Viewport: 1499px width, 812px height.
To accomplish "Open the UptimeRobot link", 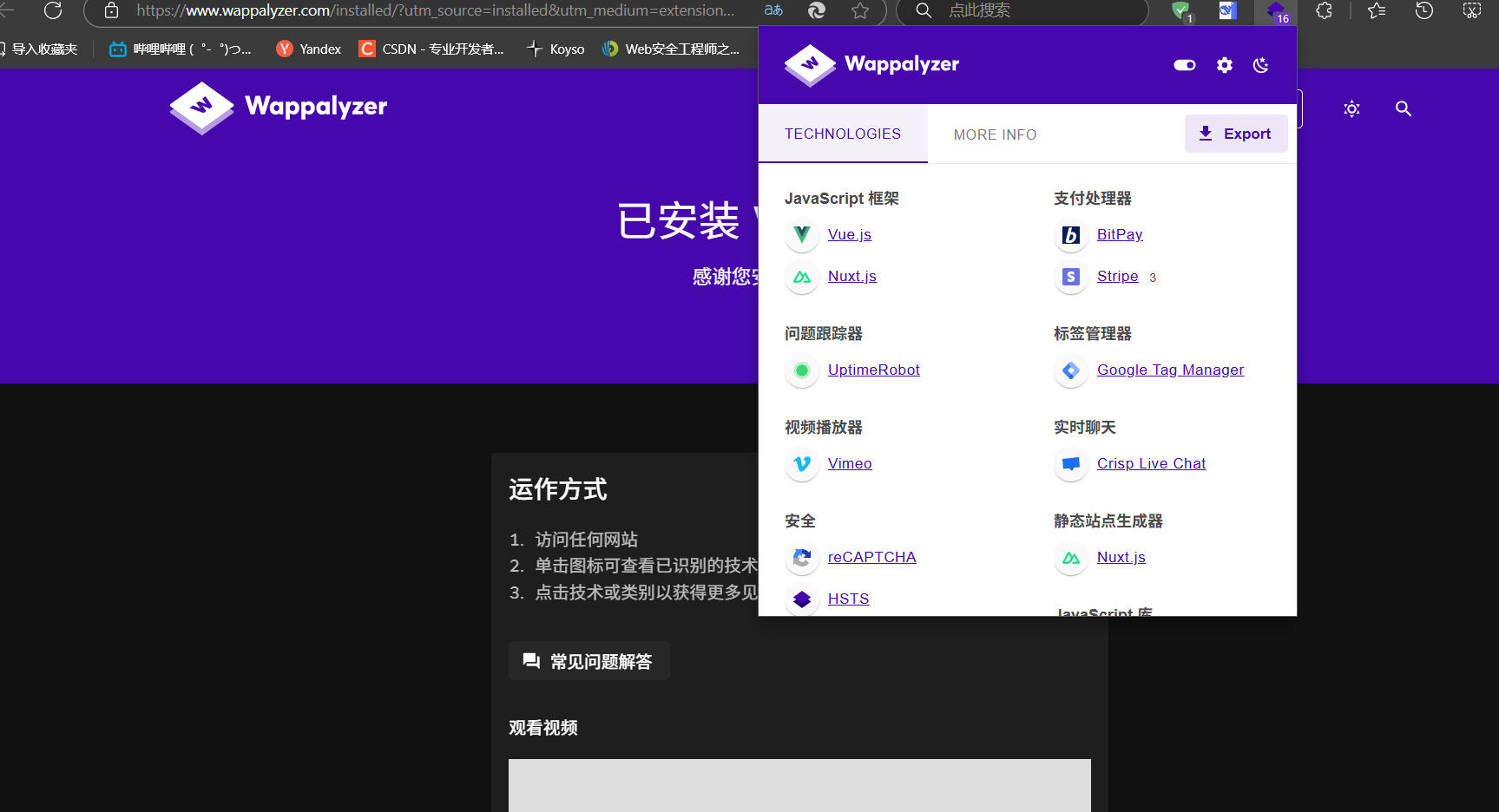I will [x=873, y=370].
